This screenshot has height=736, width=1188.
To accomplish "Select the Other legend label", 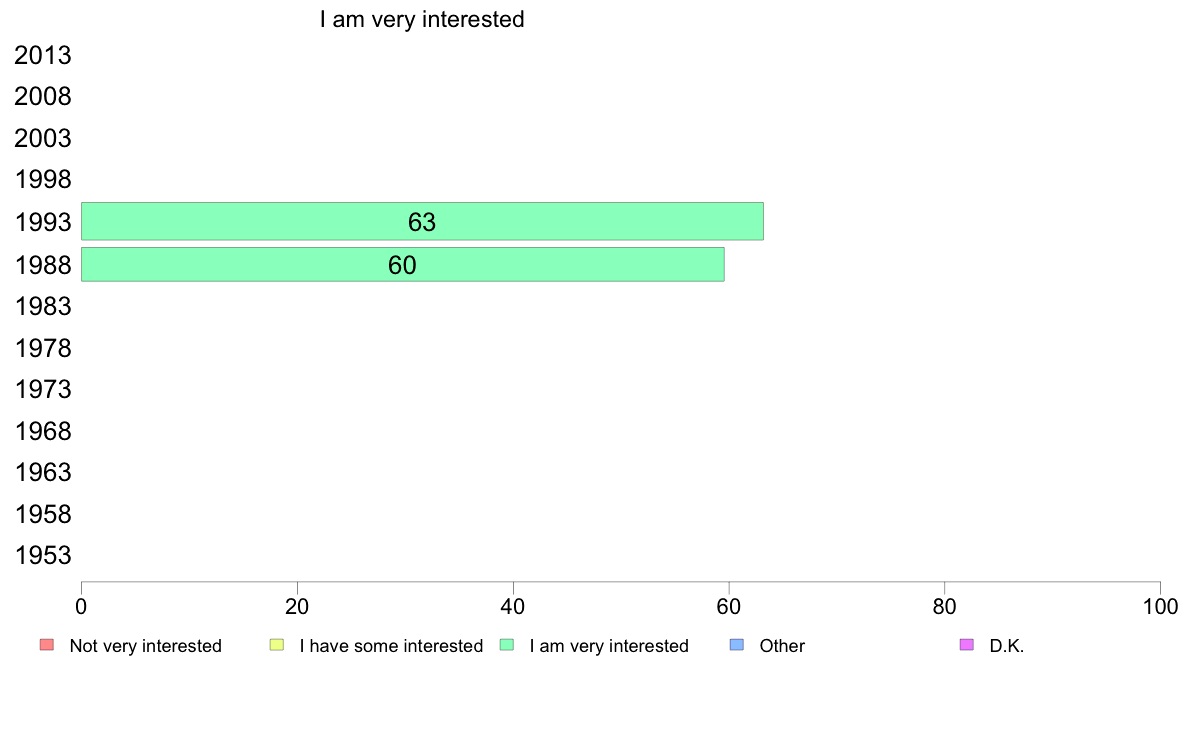I will [x=782, y=646].
